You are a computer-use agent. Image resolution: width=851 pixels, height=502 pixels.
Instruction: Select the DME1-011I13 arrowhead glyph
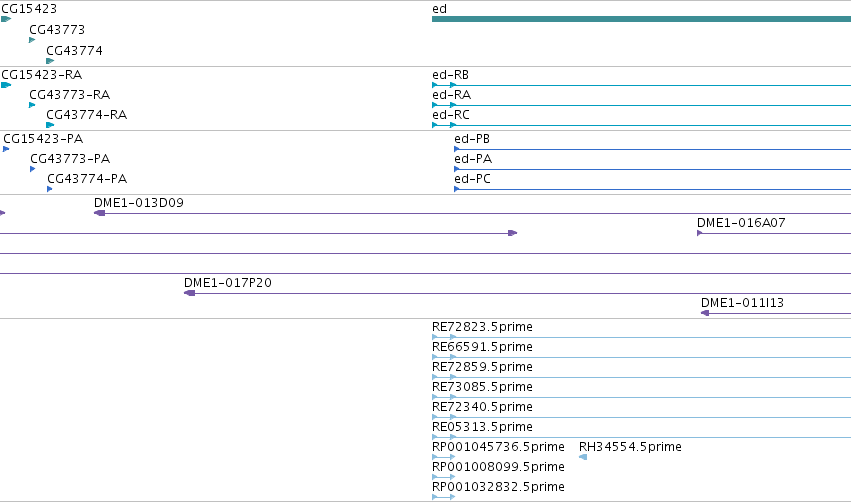(705, 313)
